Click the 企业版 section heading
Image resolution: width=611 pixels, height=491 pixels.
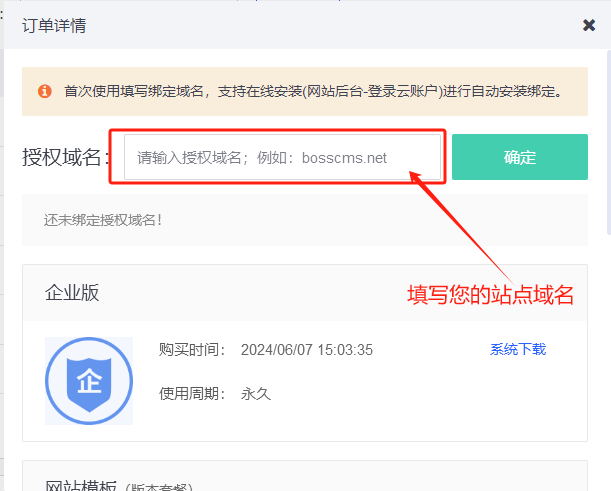pos(72,293)
